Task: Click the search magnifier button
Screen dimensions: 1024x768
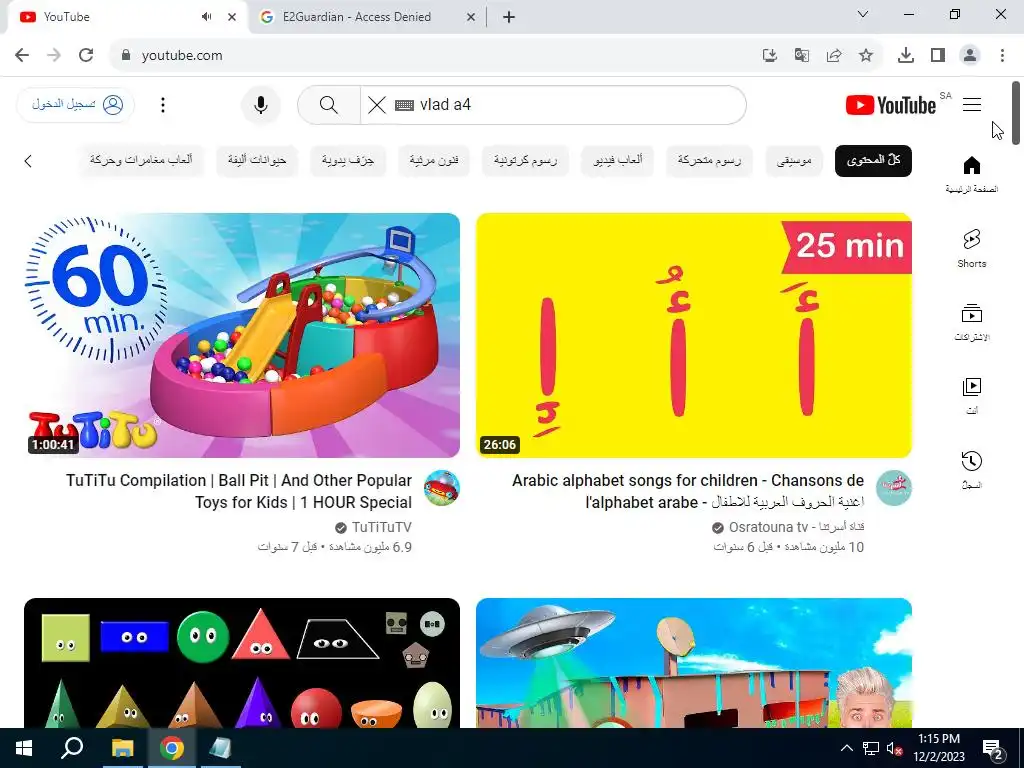Action: [x=329, y=104]
